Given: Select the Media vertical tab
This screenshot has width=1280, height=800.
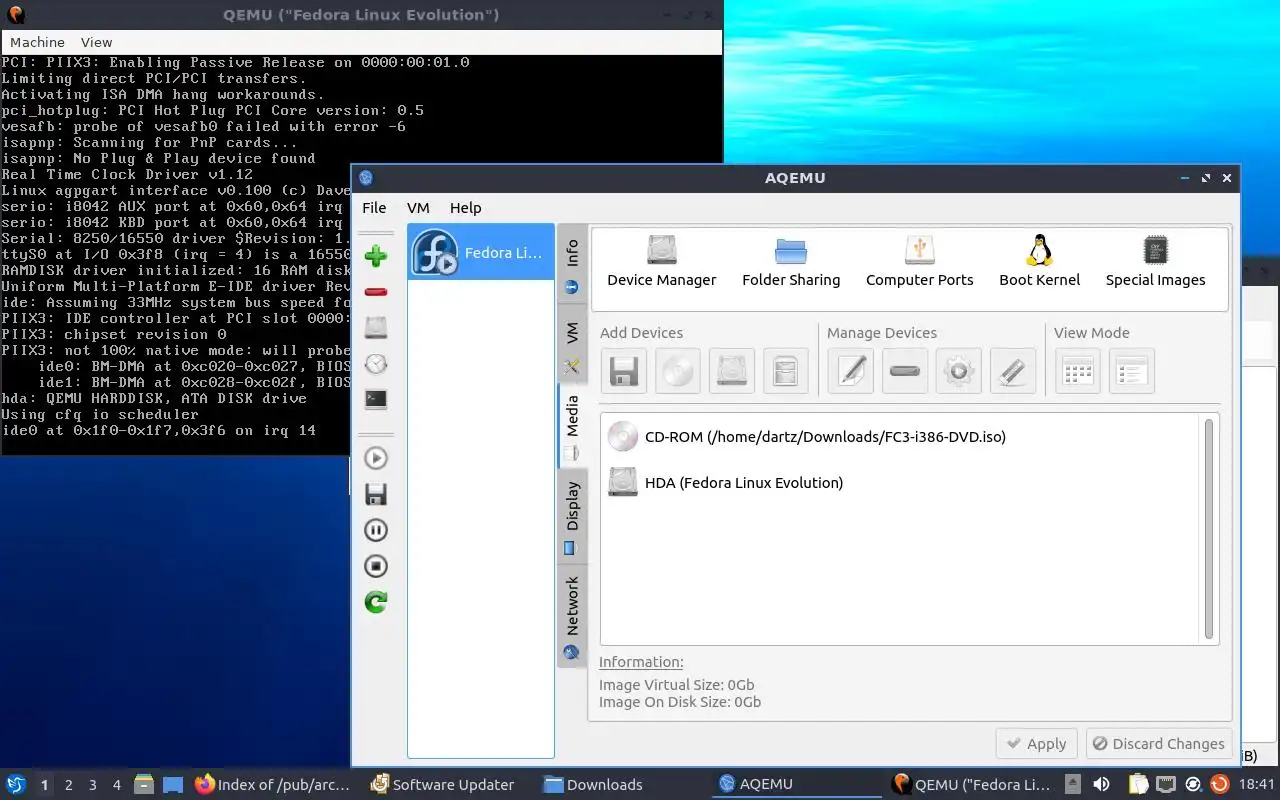Looking at the screenshot, I should tap(572, 425).
